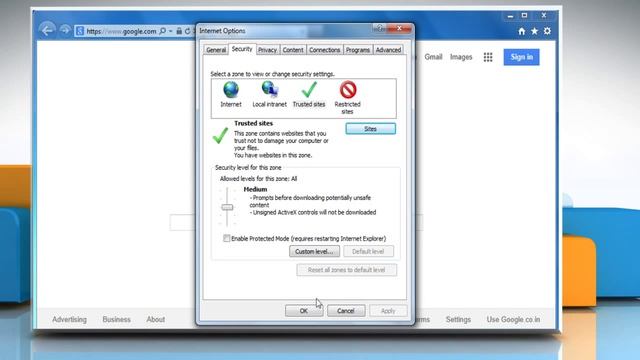The height and width of the screenshot is (360, 640).
Task: Select the Internet zone globe icon
Action: pos(231,90)
